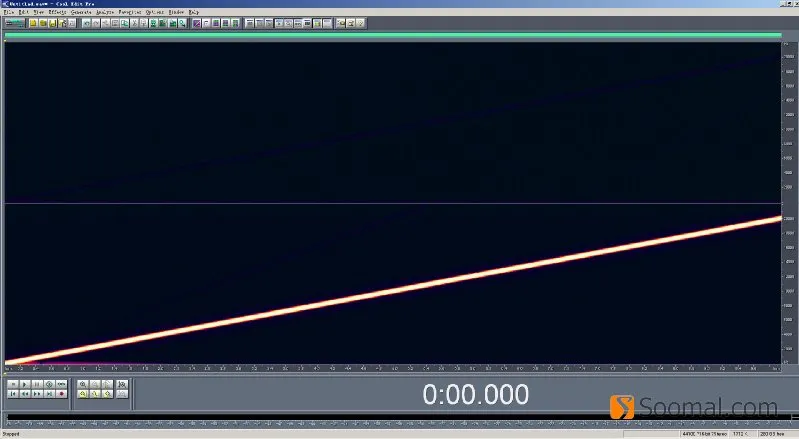Screen dimensions: 799x439
Task: Open the Help menu
Action: tap(194, 12)
